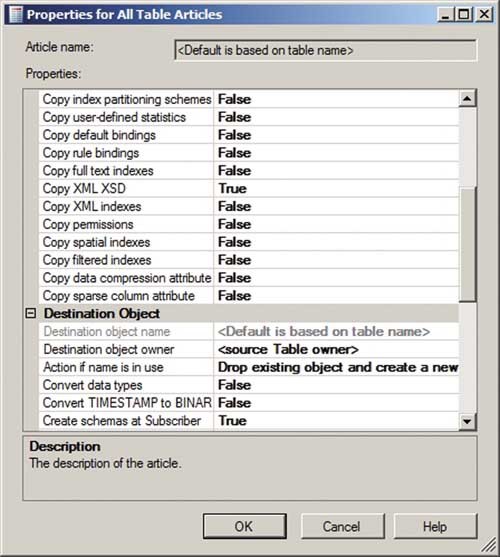Screen dimensions: 500x557
Task: Select Action if name is in use value
Action: click(336, 367)
